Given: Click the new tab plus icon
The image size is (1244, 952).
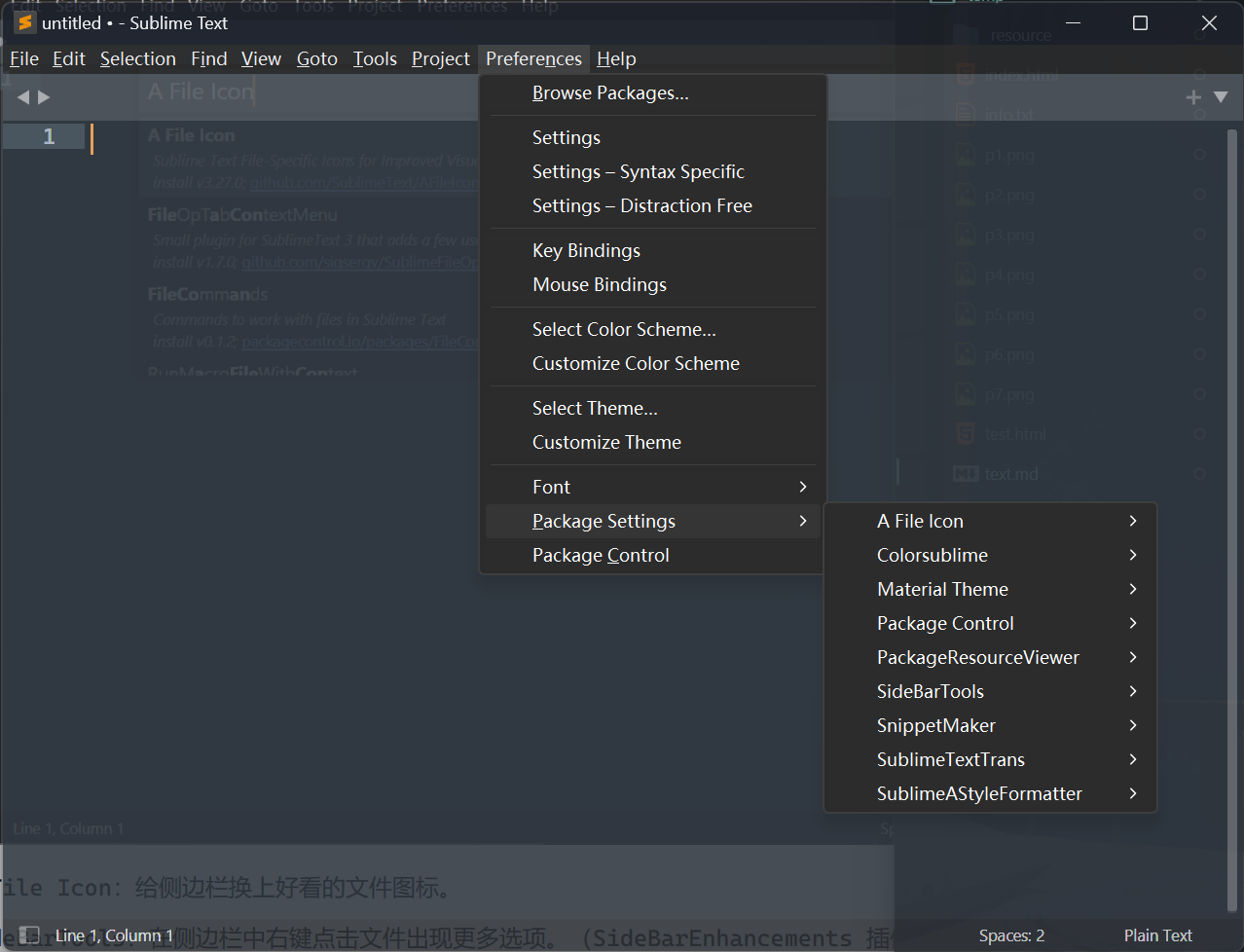Looking at the screenshot, I should tap(1193, 97).
